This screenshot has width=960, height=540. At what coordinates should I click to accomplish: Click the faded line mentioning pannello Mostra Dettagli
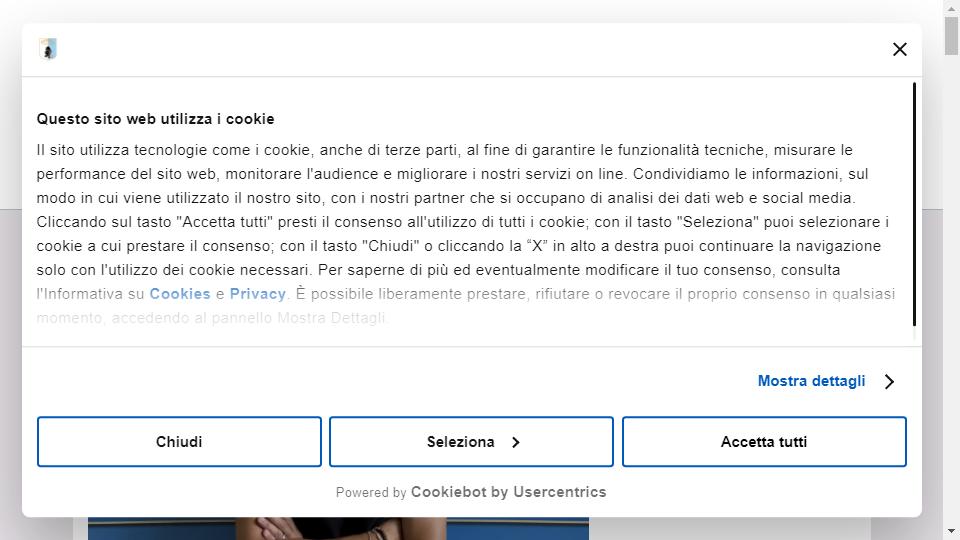[212, 318]
